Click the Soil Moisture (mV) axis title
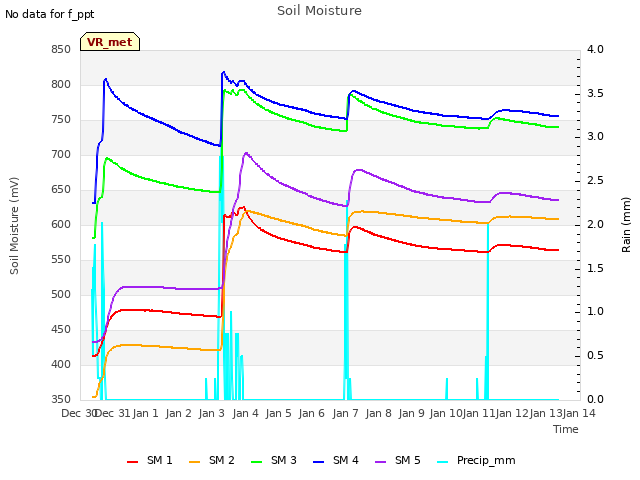 pyautogui.click(x=14, y=226)
